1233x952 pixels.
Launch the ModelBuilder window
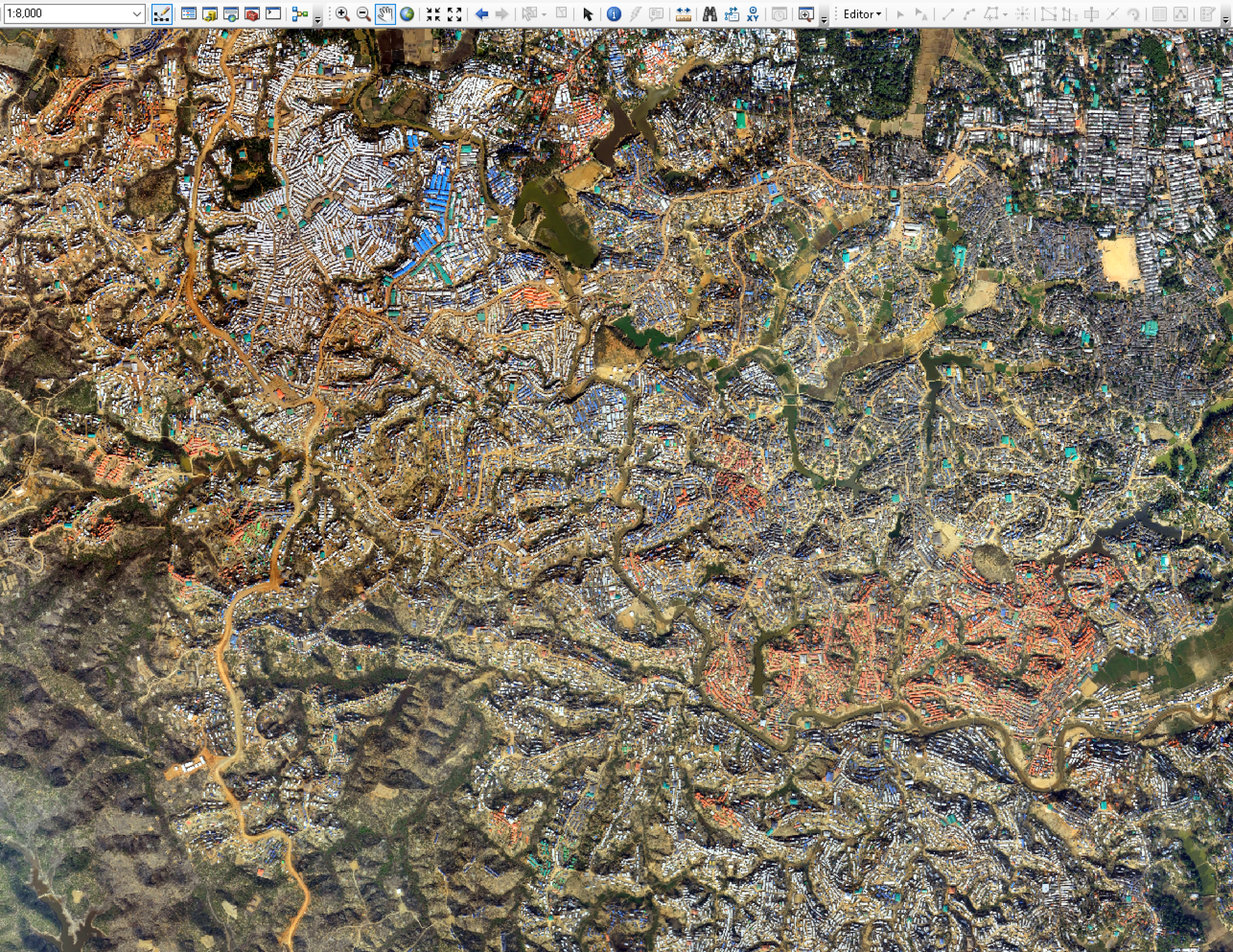300,14
